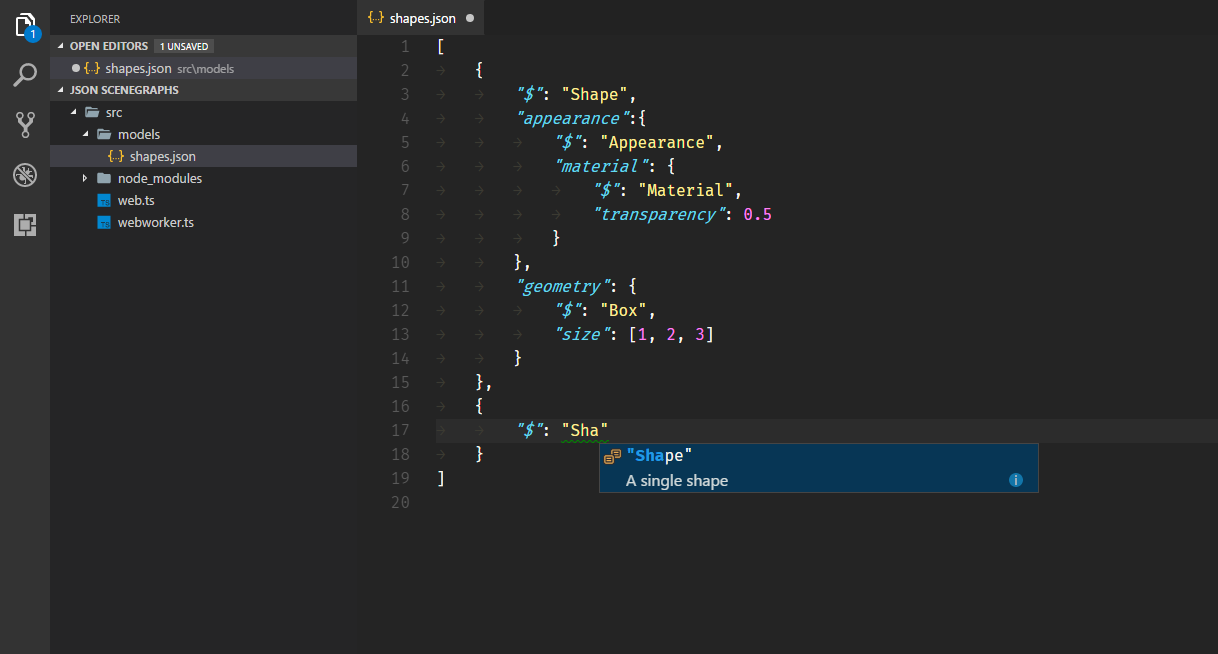
Task: Click the src\models path label in Open Editors
Action: pyautogui.click(x=205, y=69)
